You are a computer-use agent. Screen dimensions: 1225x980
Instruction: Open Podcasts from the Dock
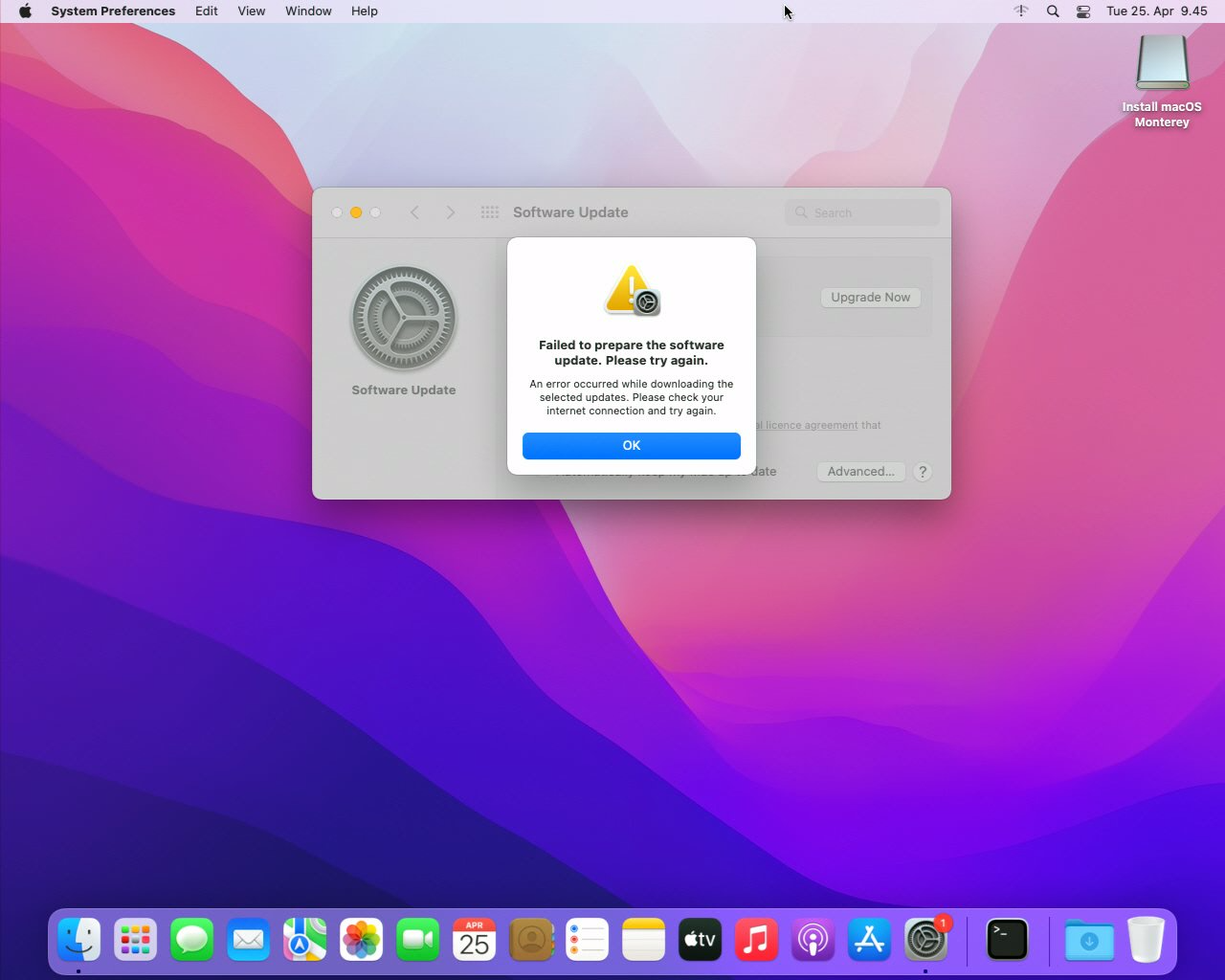click(813, 940)
